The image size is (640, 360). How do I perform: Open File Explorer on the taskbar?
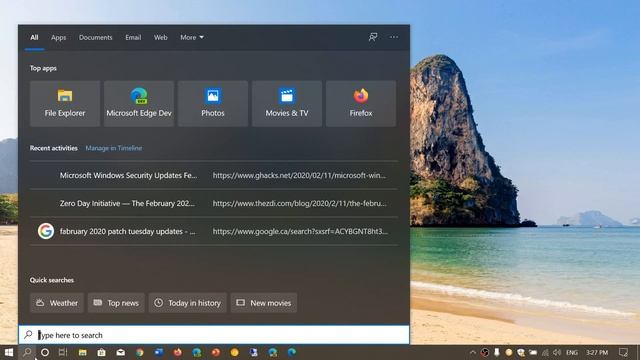pyautogui.click(x=82, y=352)
